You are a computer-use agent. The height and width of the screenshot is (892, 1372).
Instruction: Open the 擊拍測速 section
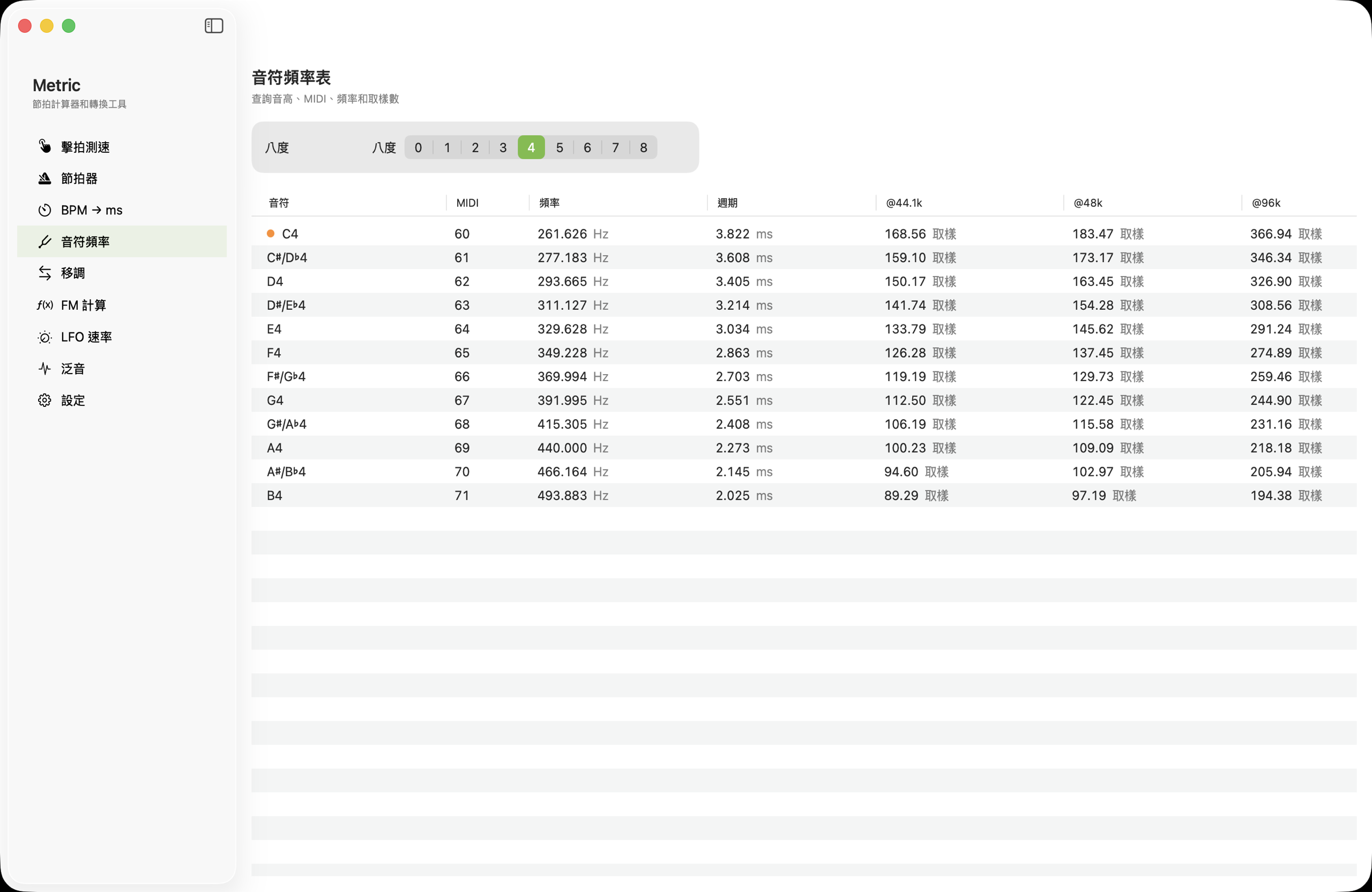(x=122, y=146)
